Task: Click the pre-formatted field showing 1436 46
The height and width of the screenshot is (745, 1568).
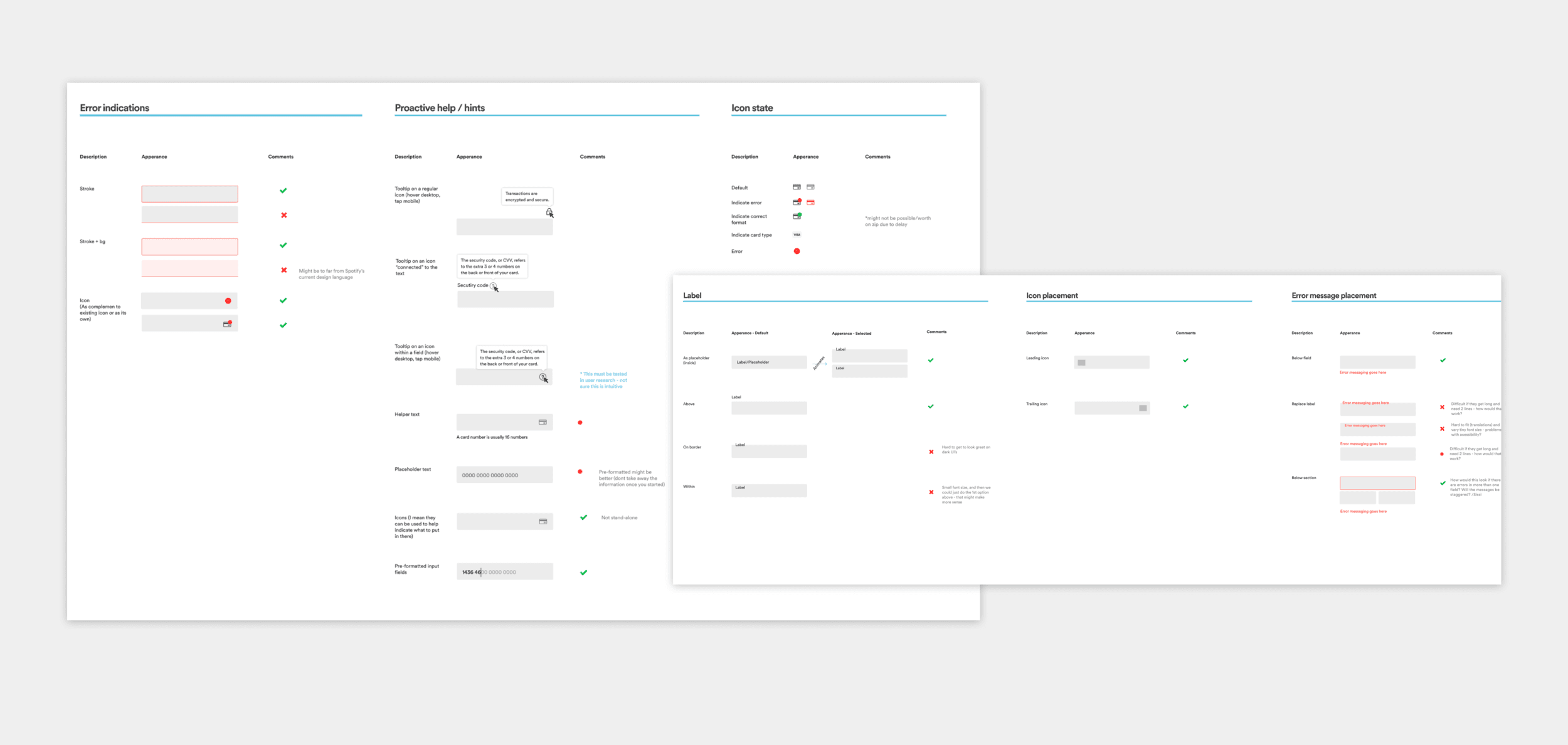Action: tap(504, 571)
